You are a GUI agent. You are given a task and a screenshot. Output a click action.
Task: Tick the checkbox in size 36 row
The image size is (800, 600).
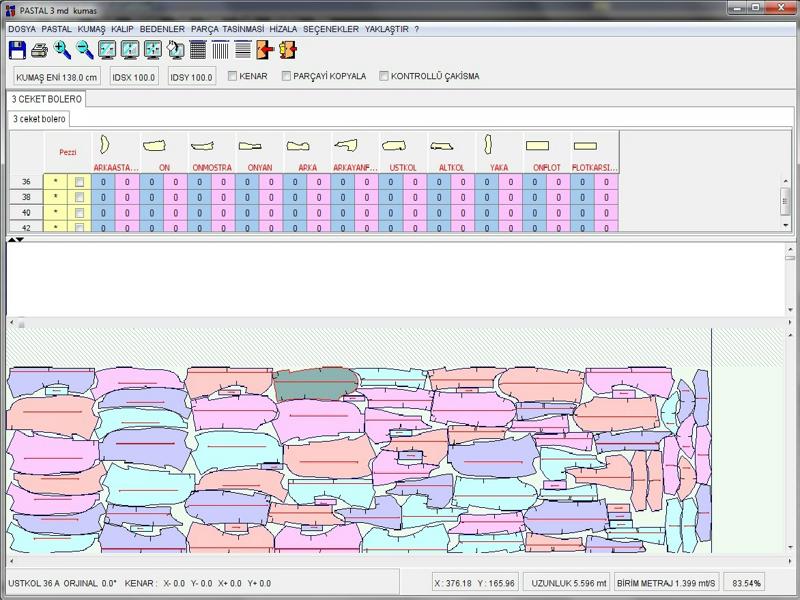pyautogui.click(x=80, y=182)
